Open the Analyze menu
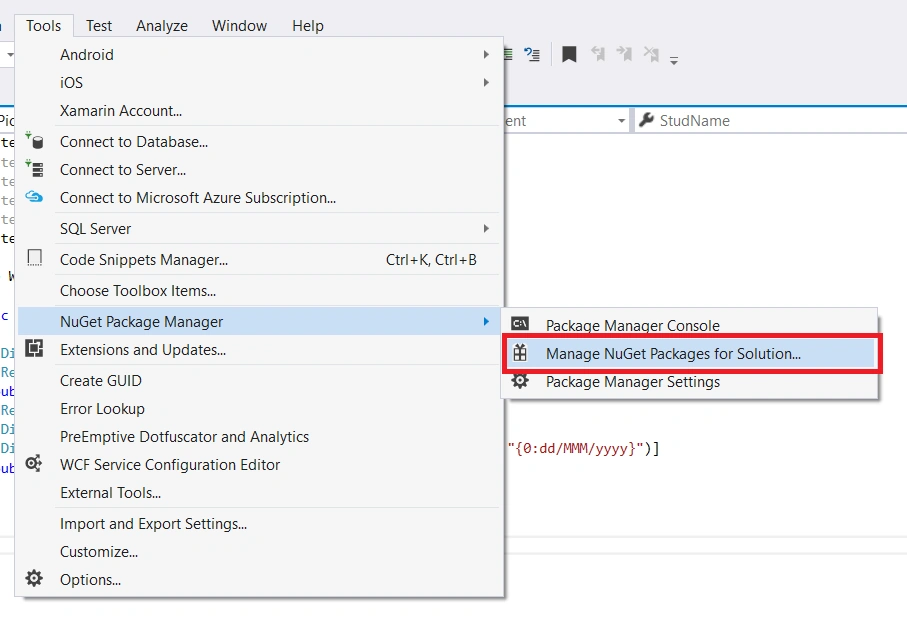The image size is (907, 626). tap(162, 26)
